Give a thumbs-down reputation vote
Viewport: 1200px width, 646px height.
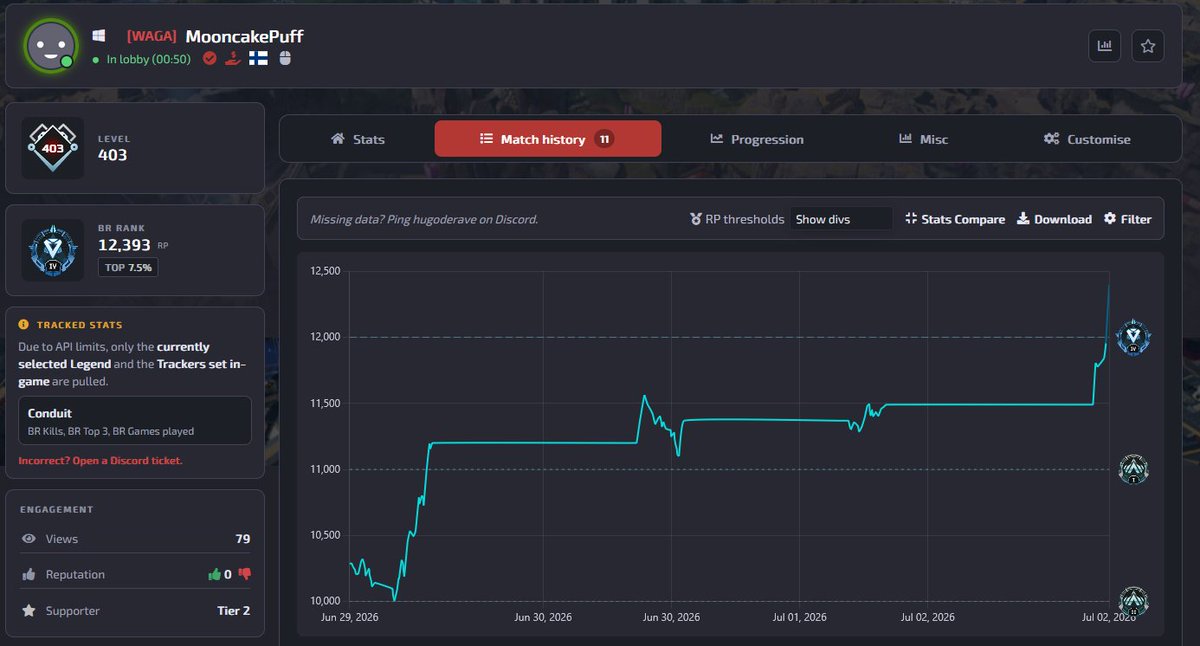[x=244, y=574]
